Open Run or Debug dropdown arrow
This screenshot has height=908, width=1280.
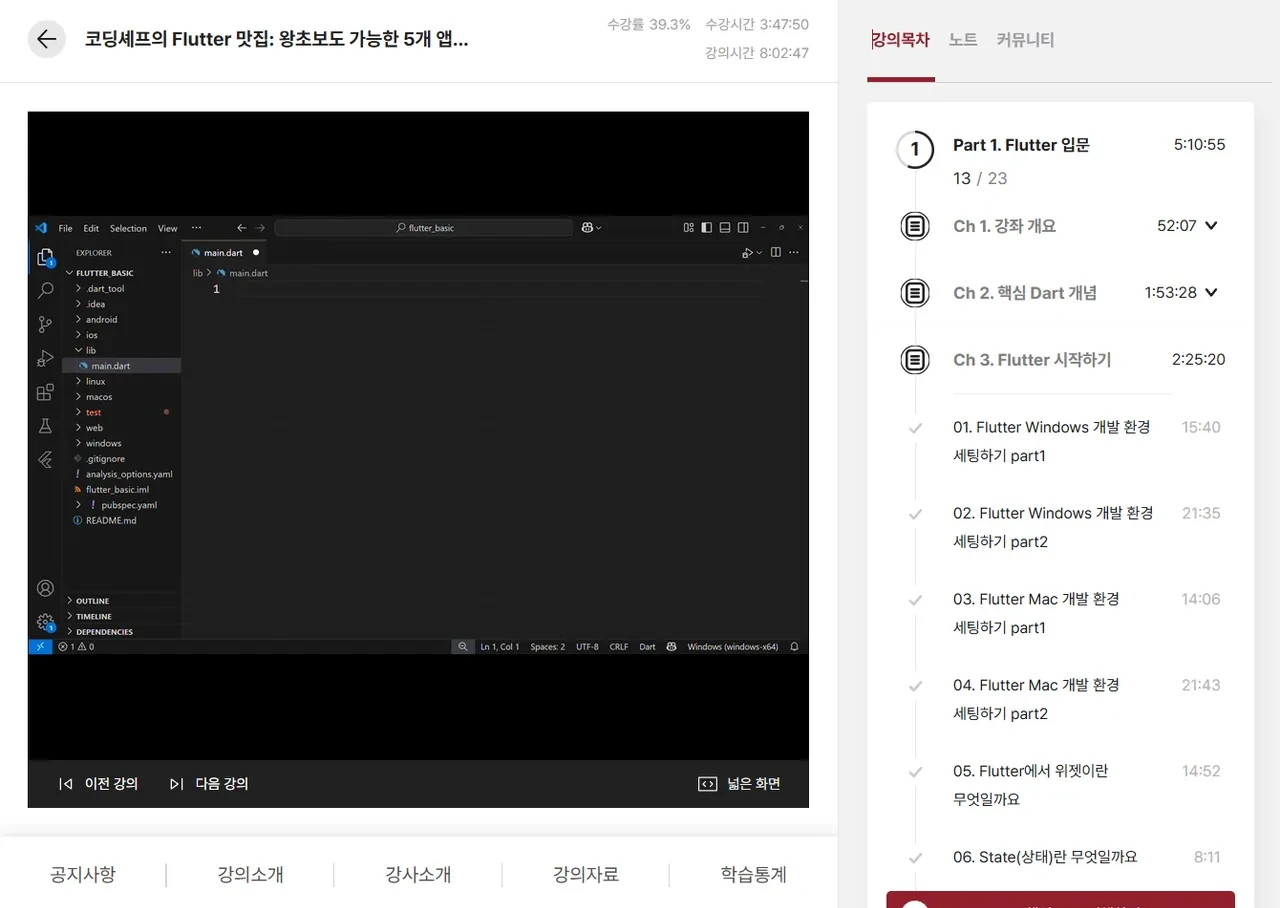pos(759,253)
